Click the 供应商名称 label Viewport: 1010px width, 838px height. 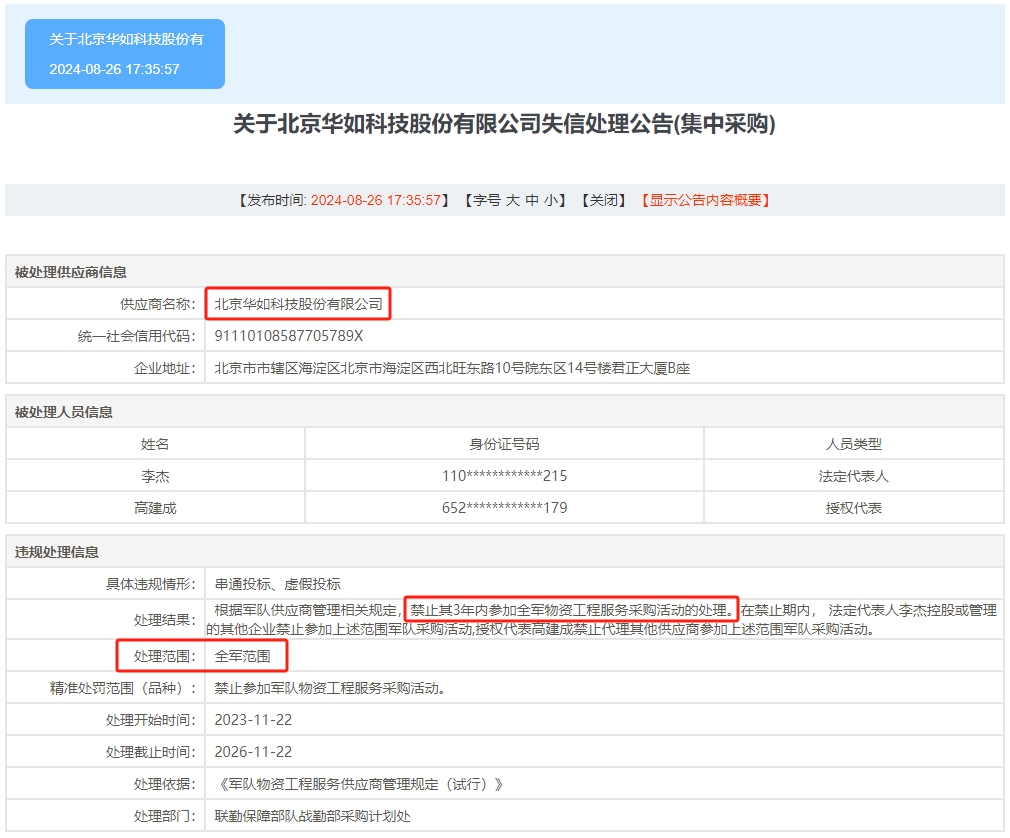(157, 304)
